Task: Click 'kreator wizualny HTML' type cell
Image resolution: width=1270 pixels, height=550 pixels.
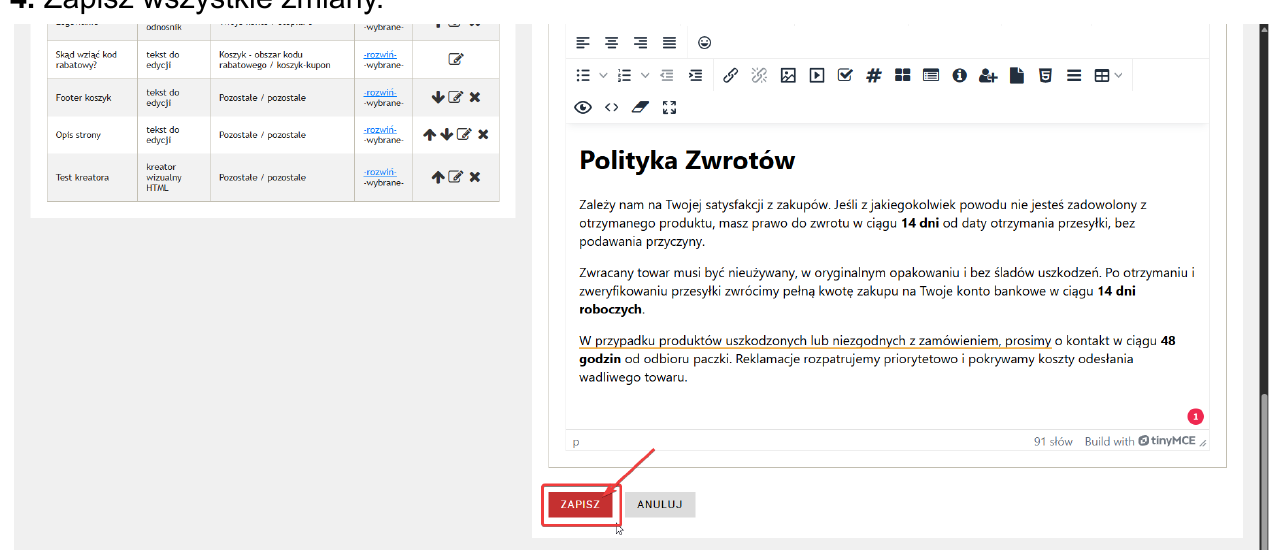Action: coord(174,177)
